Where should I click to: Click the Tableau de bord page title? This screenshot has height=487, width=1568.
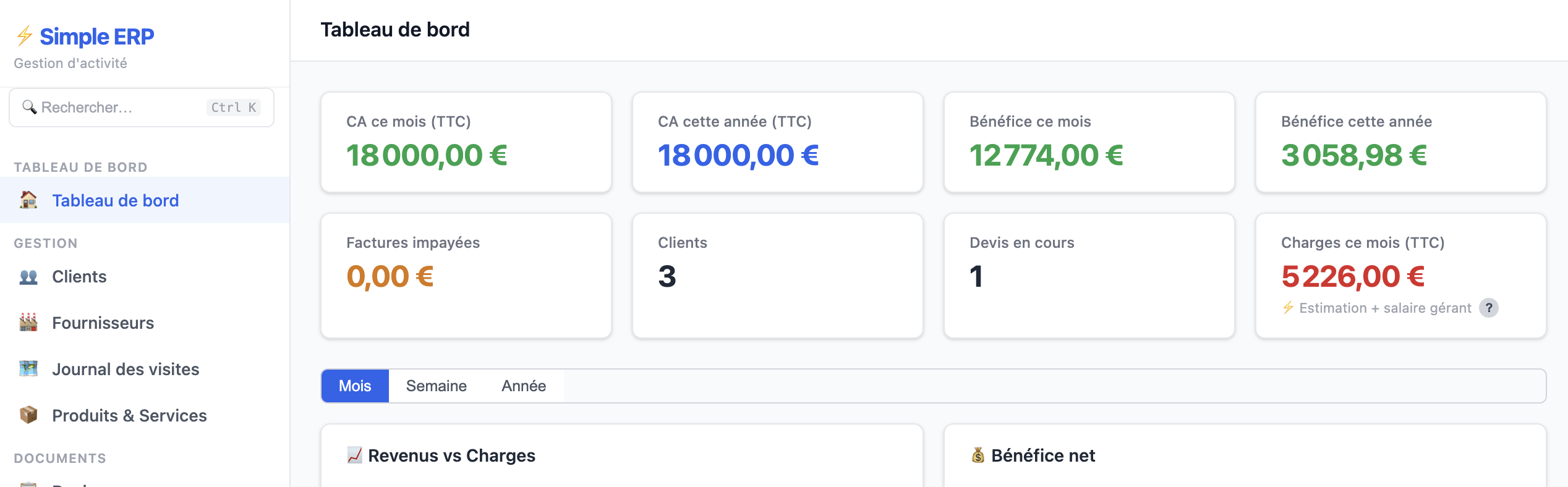395,30
